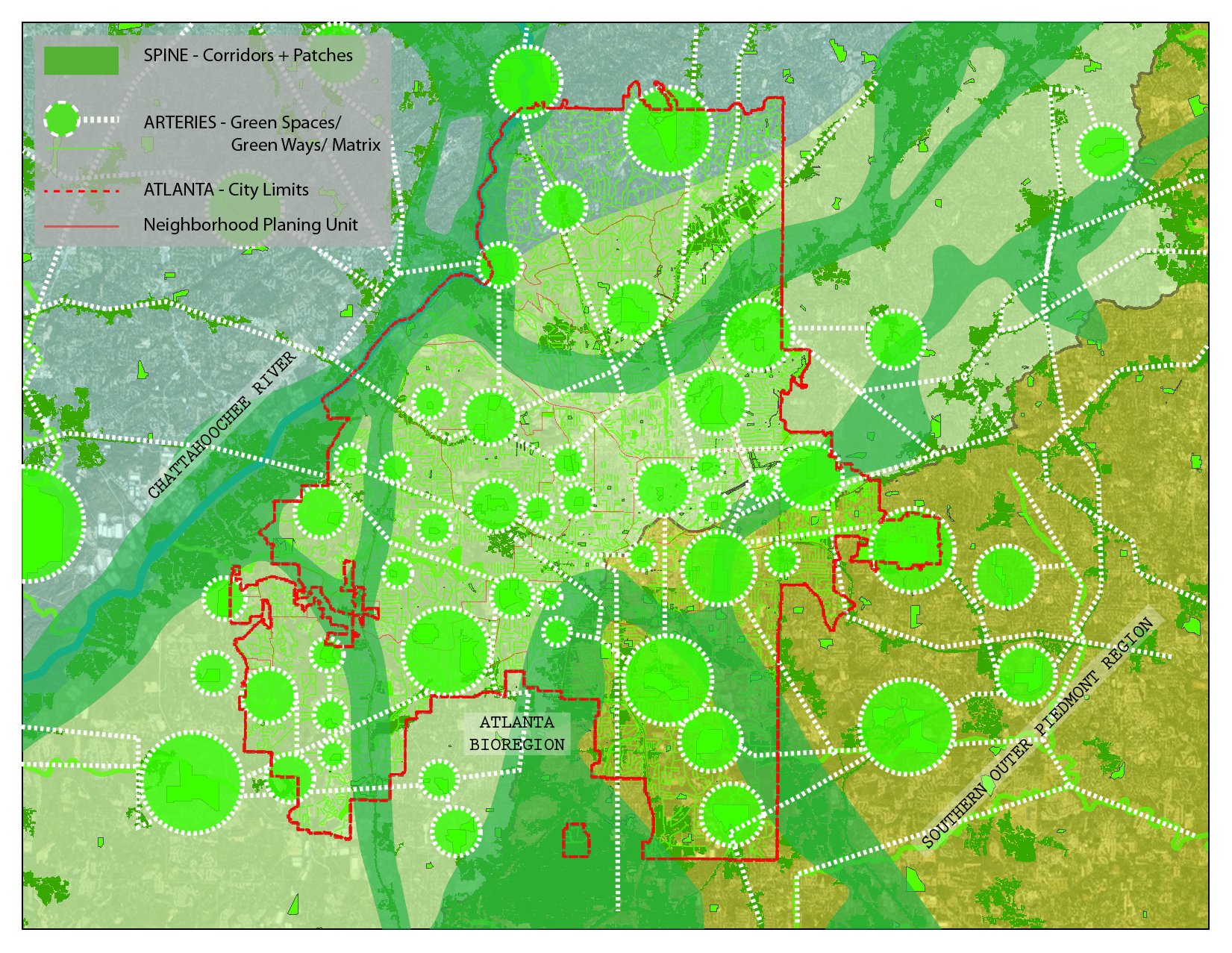Click the red dashed city limits legend line
1232x953 pixels.
(x=81, y=191)
